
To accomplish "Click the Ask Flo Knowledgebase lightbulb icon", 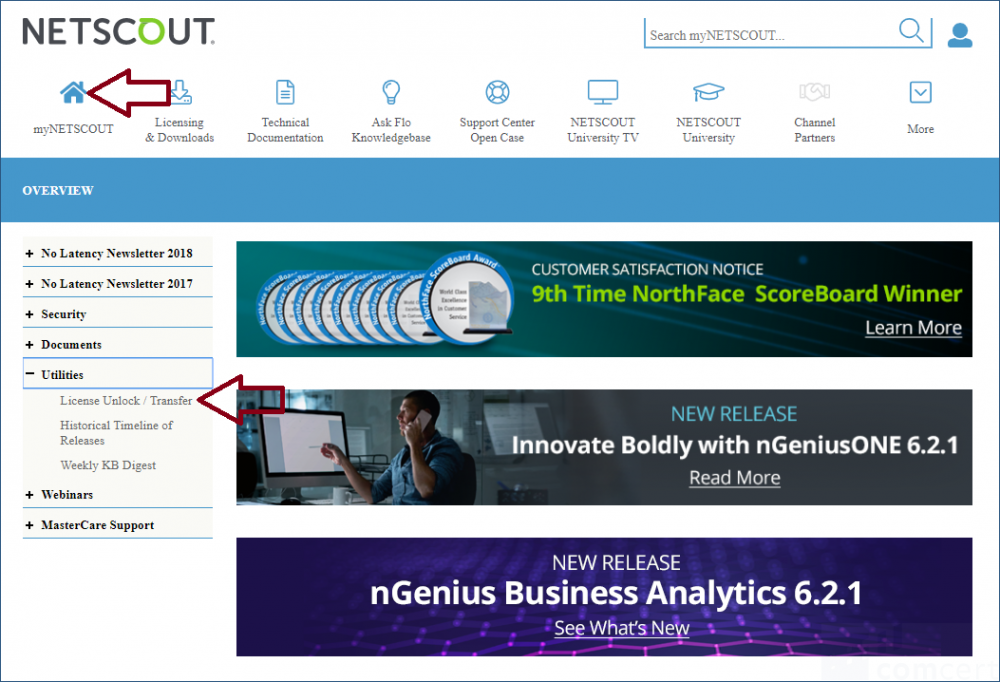I will (x=391, y=92).
